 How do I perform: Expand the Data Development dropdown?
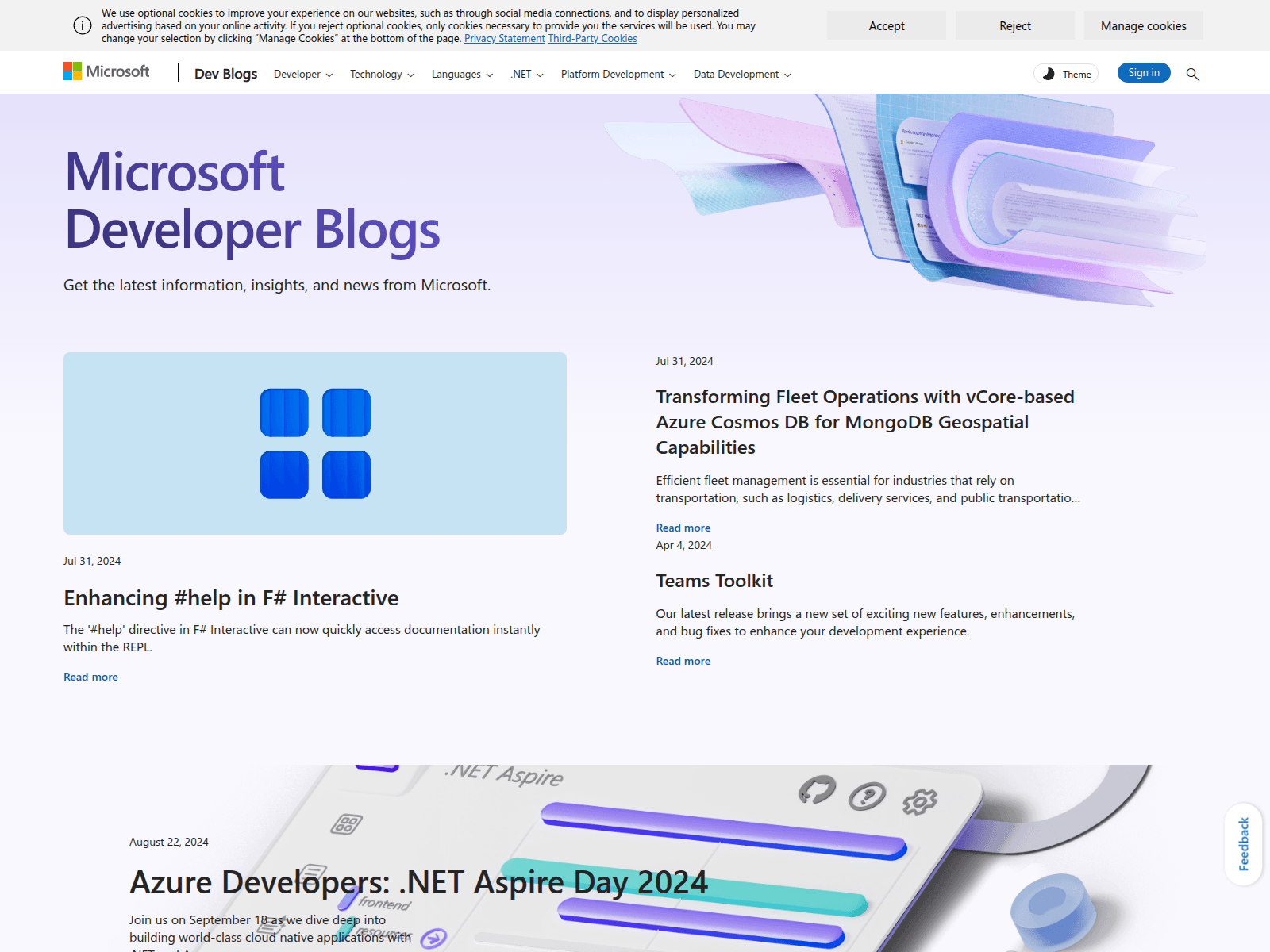(742, 74)
